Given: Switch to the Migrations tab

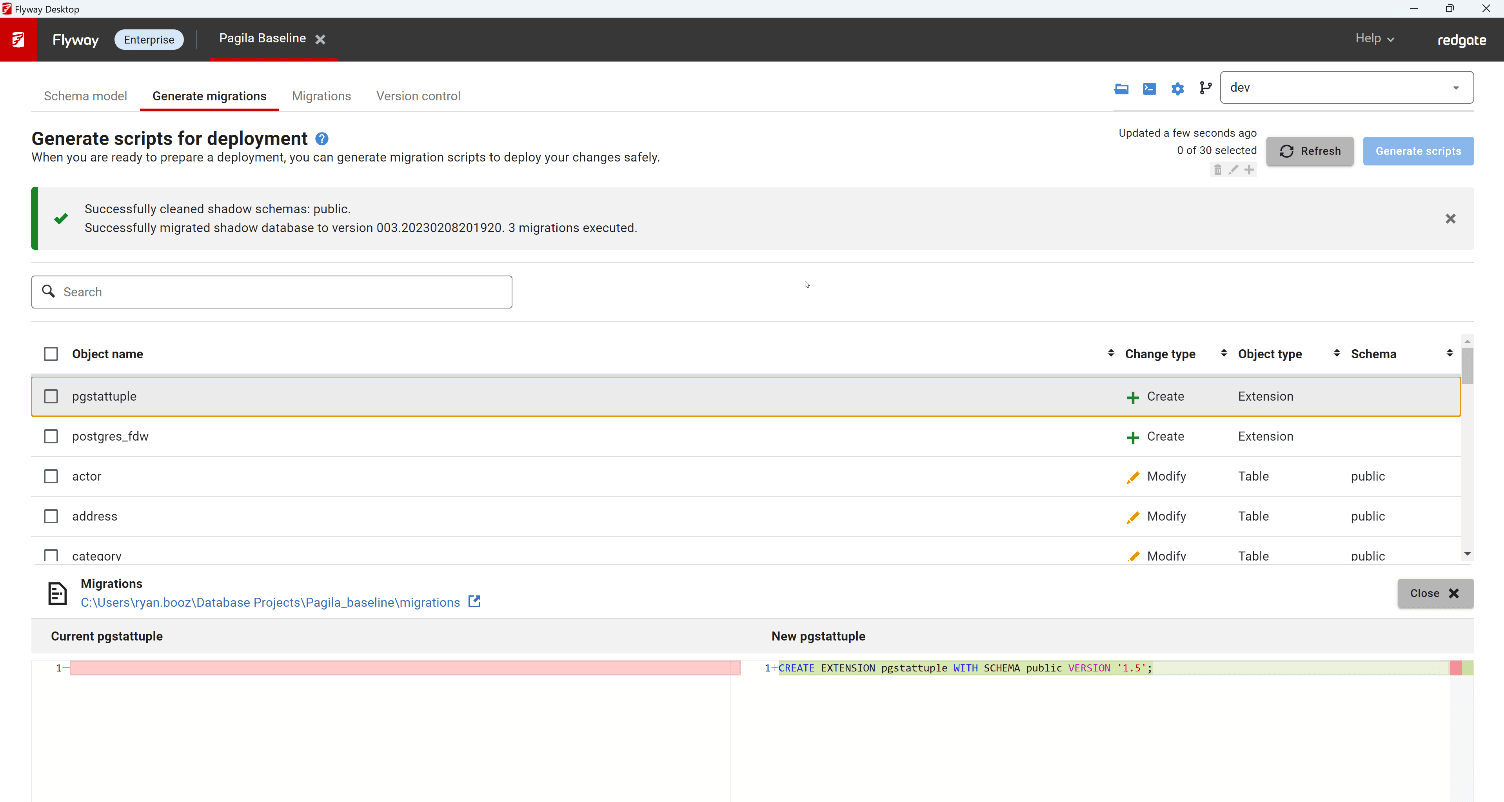Looking at the screenshot, I should (321, 96).
